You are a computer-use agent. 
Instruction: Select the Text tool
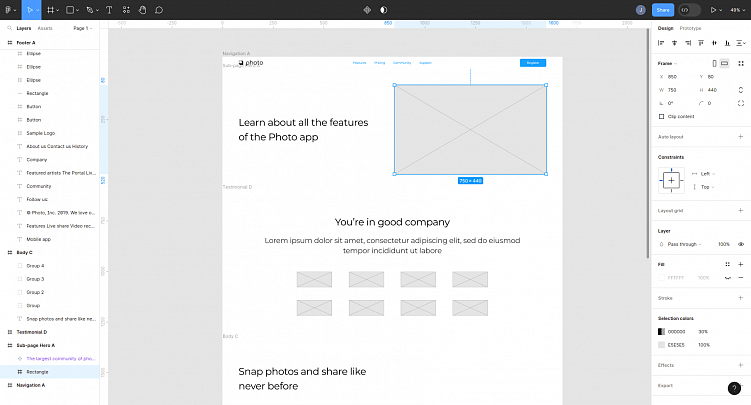[x=109, y=10]
